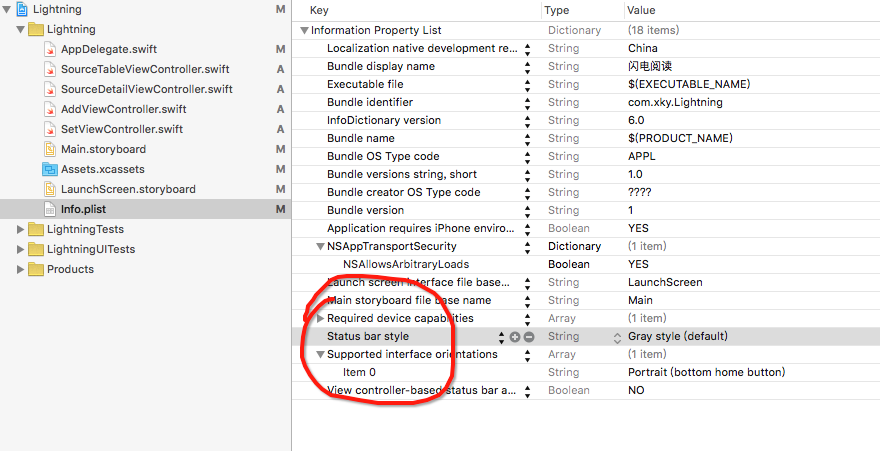Click the Key column header
Screen dimensions: 880x451
[319, 10]
